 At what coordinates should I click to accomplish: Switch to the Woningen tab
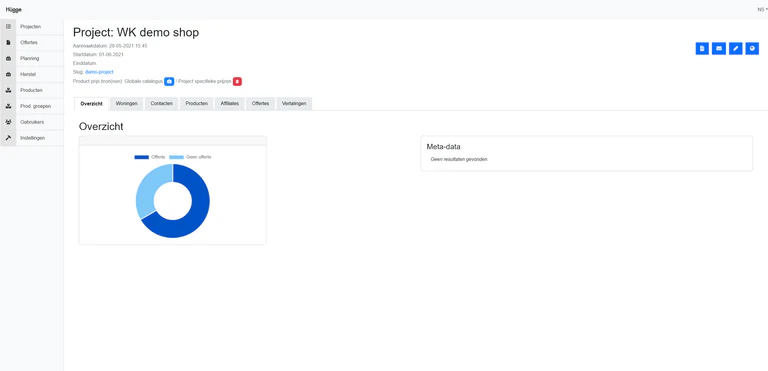127,104
